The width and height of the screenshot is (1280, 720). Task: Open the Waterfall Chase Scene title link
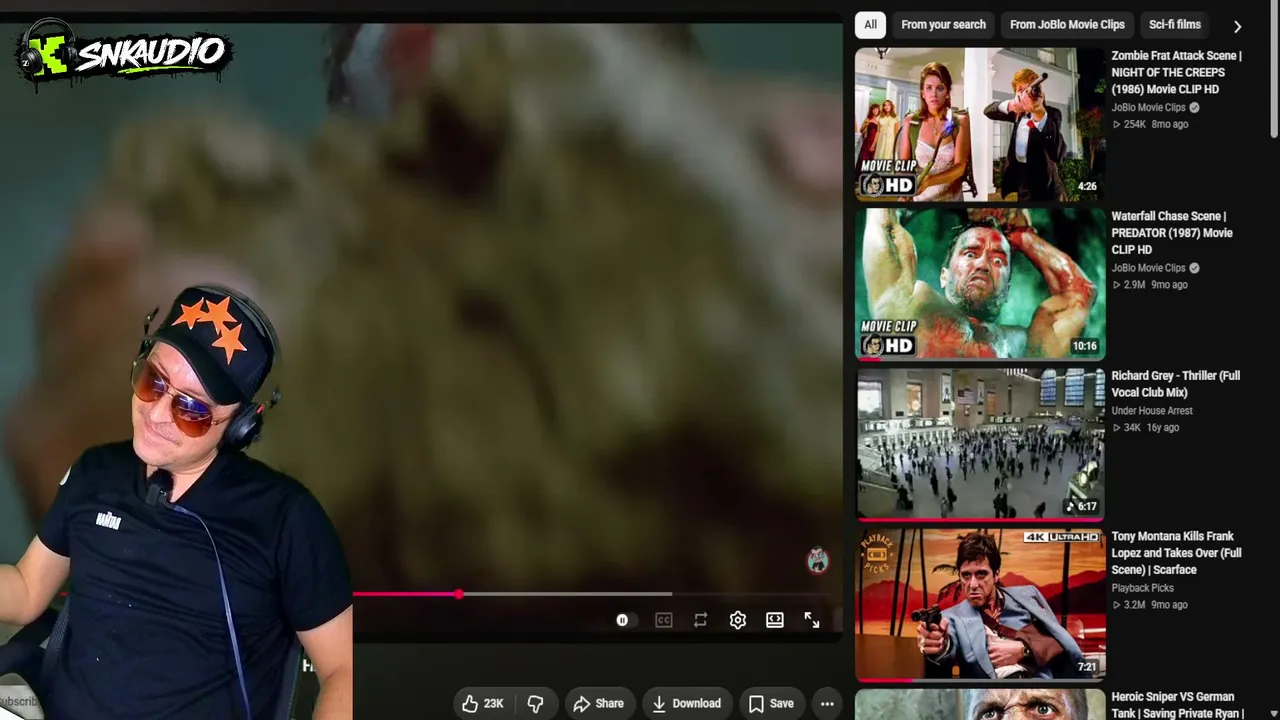1172,233
